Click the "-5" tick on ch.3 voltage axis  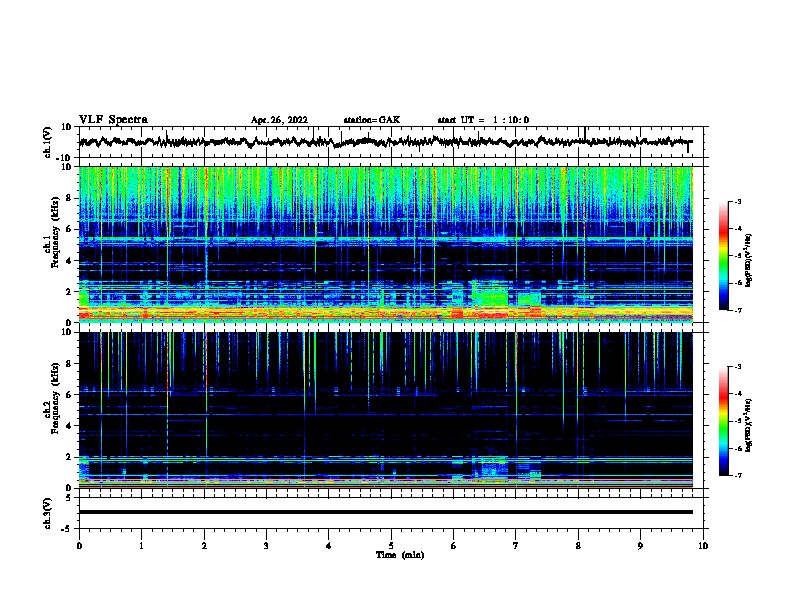click(x=67, y=529)
